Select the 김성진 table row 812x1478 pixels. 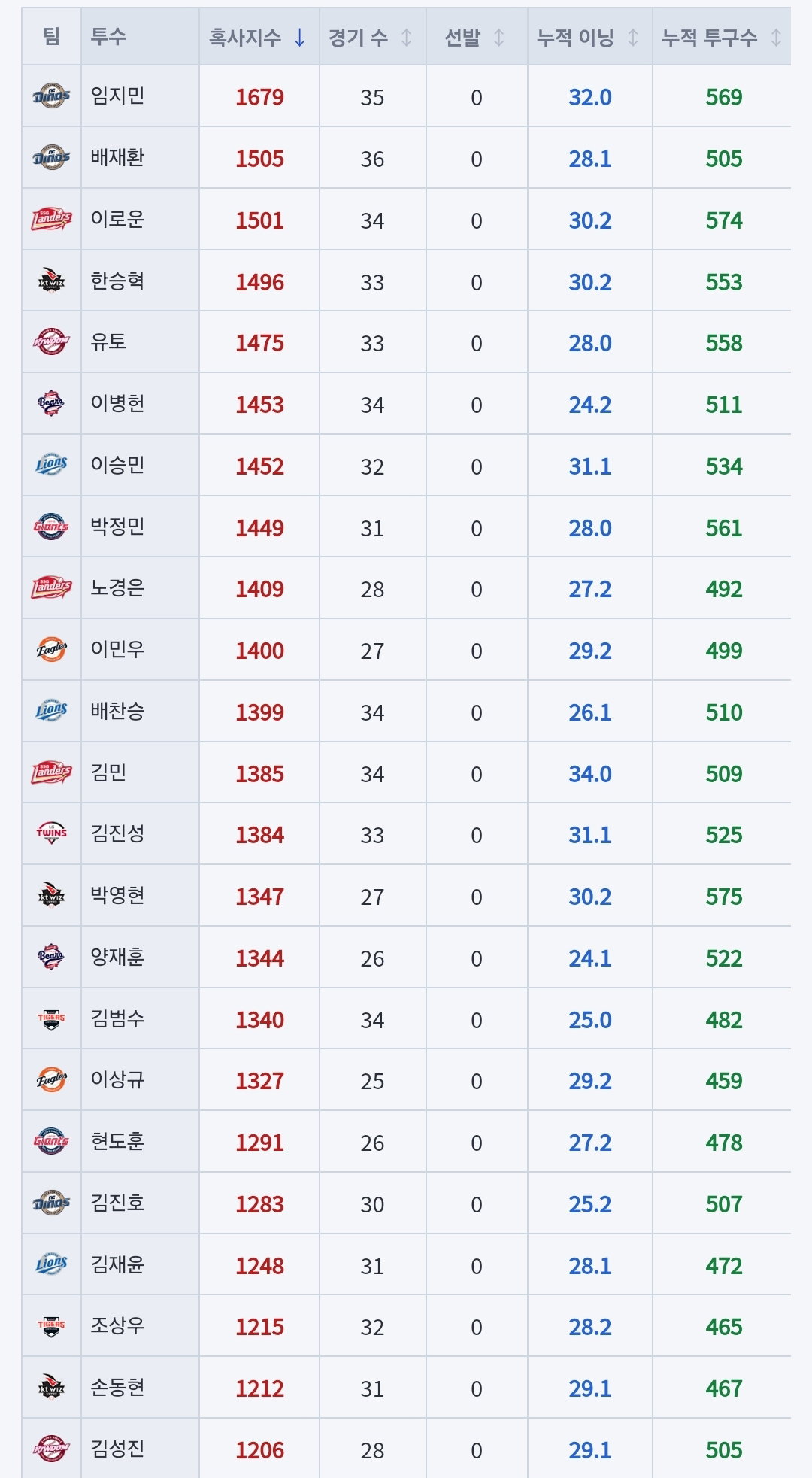coord(406,1449)
